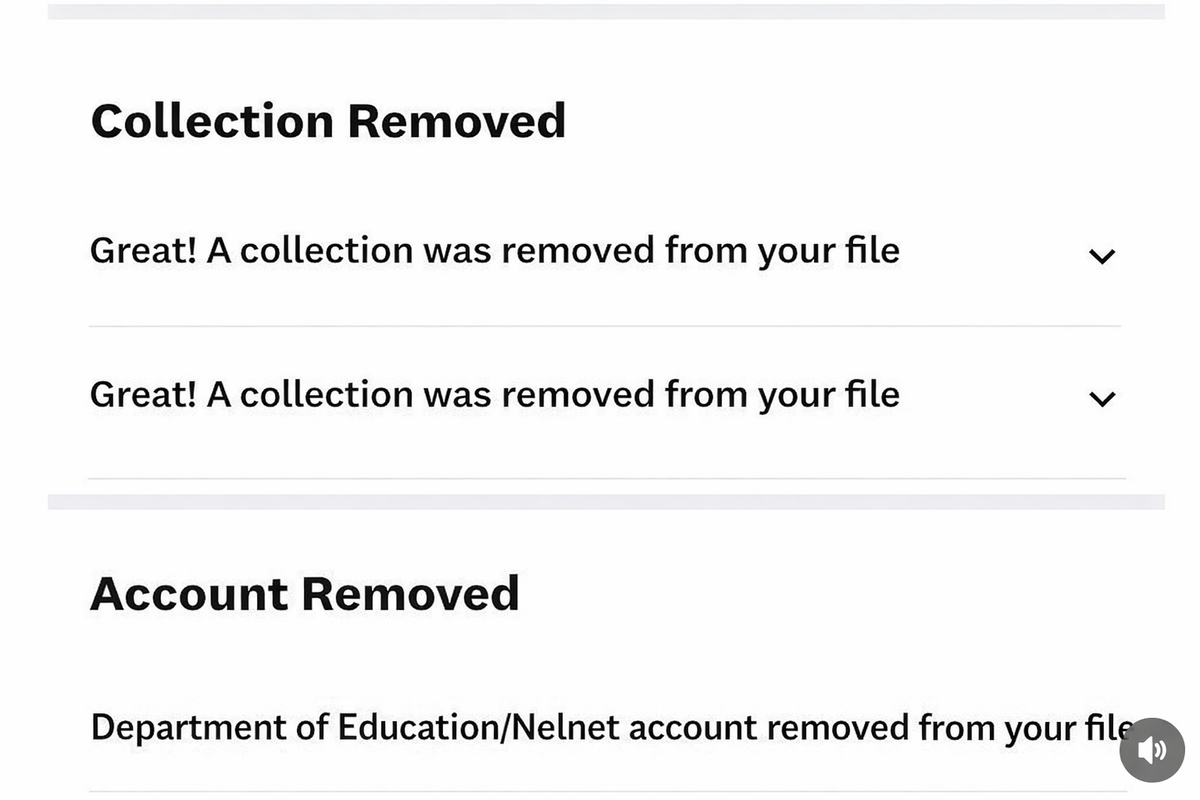Select the Account Removed heading
Screen dimensions: 1200x800
coord(305,594)
